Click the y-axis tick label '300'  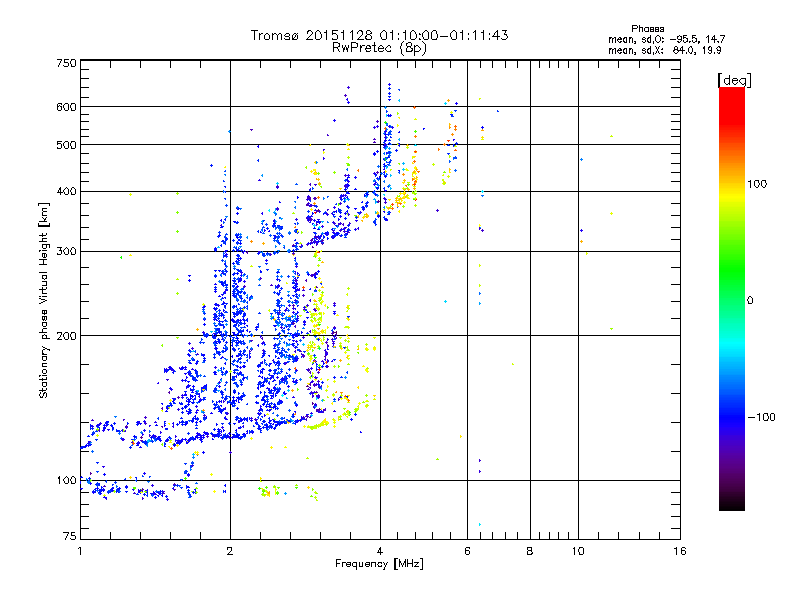66,252
